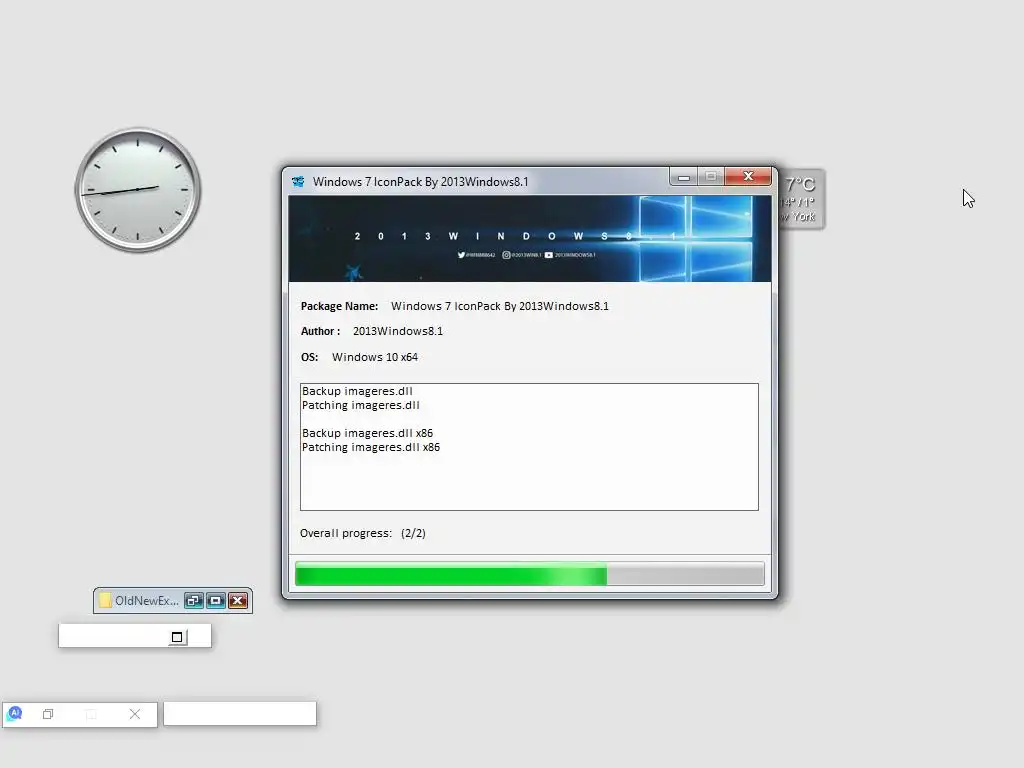This screenshot has width=1024, height=768.
Task: Click the maximize button on OldNewEx... bar
Action: [216, 601]
